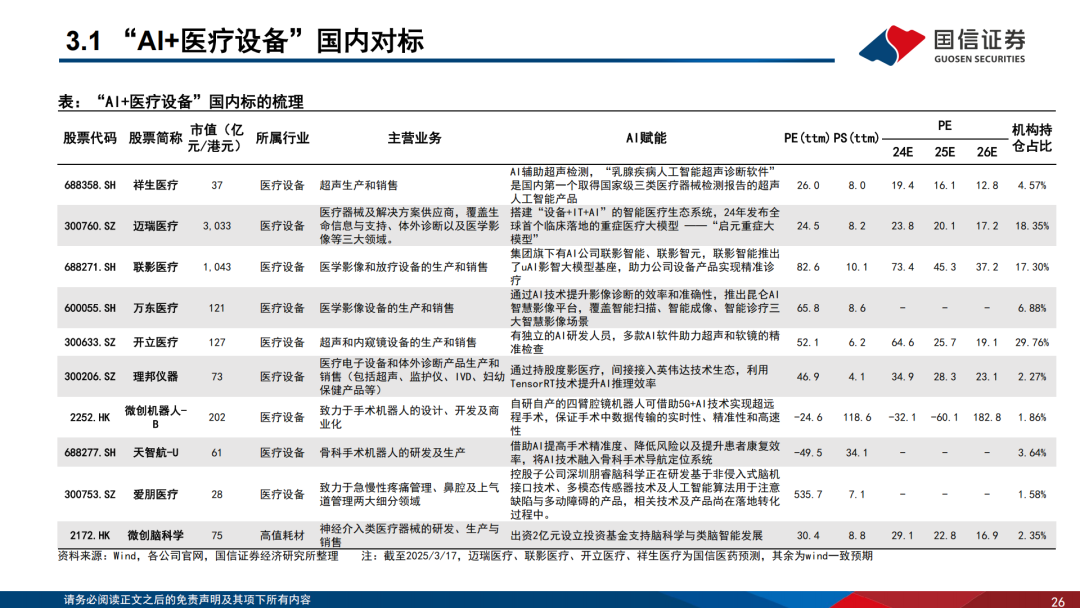The width and height of the screenshot is (1080, 608).
Task: Click the PE(ttm) column header
Action: 807,138
